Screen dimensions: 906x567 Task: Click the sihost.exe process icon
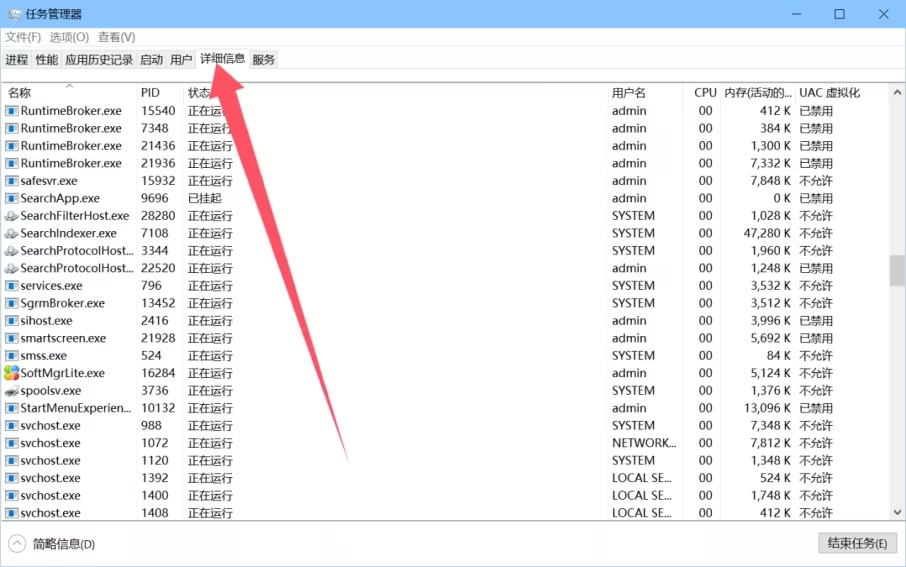11,321
